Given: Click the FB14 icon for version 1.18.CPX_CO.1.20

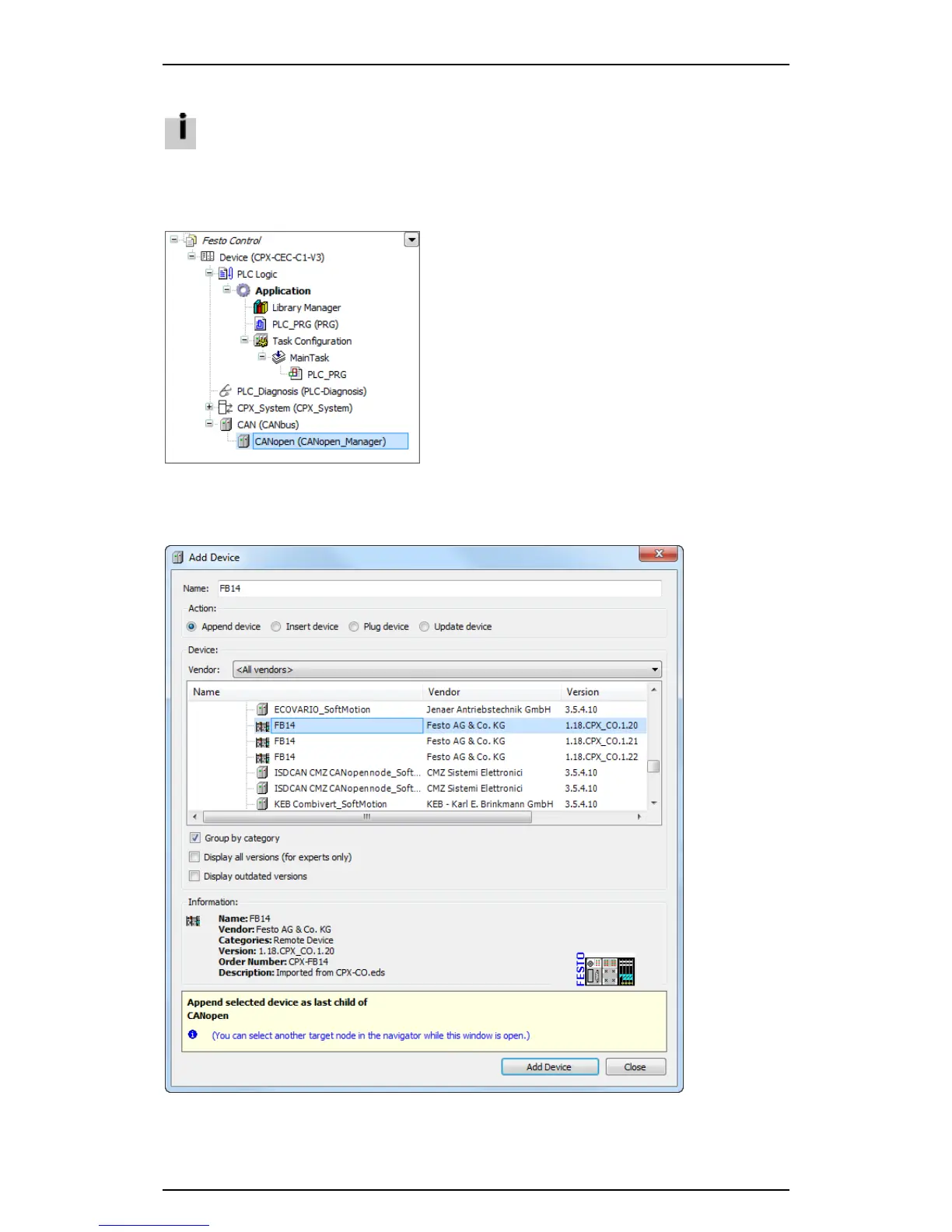Looking at the screenshot, I should coord(263,726).
